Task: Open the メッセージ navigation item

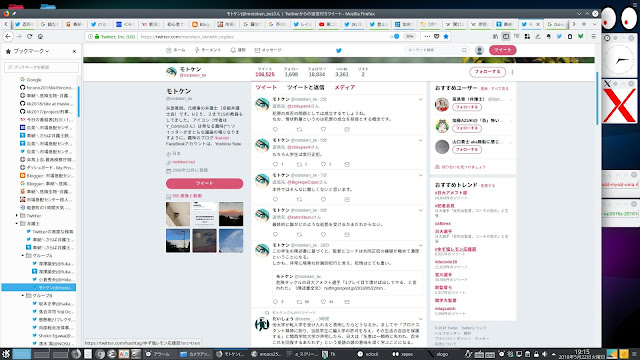Action: (268, 50)
